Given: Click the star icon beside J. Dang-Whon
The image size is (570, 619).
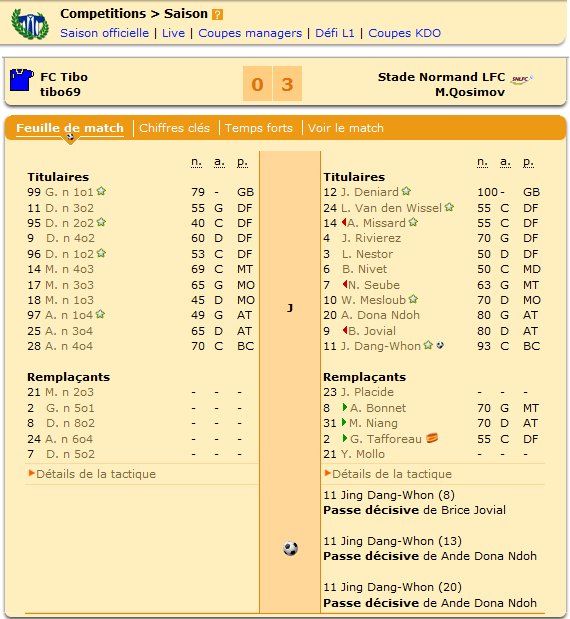Looking at the screenshot, I should (x=428, y=345).
